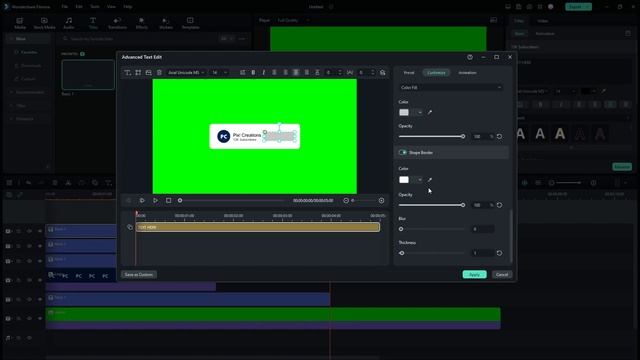
Task: Click the add text tool in Advanced Text Edit
Action: (x=127, y=73)
